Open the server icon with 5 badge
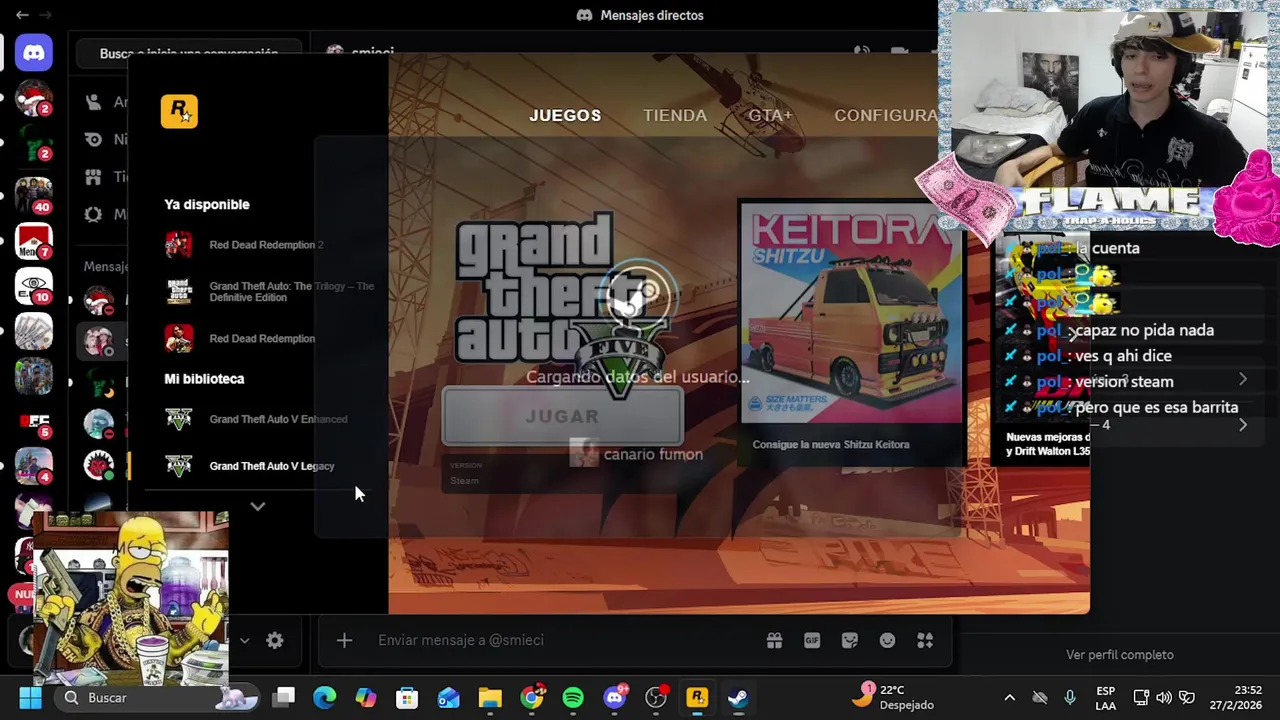1280x720 pixels. pyautogui.click(x=33, y=421)
